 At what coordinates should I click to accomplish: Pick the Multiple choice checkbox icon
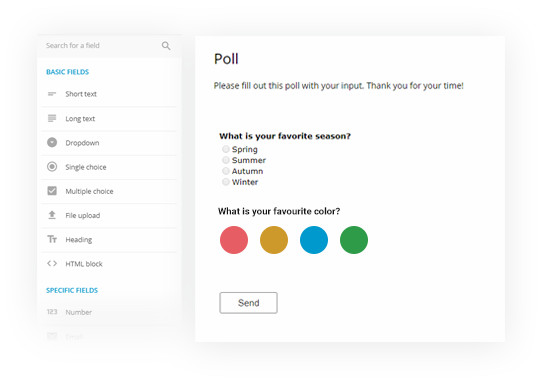(52, 191)
